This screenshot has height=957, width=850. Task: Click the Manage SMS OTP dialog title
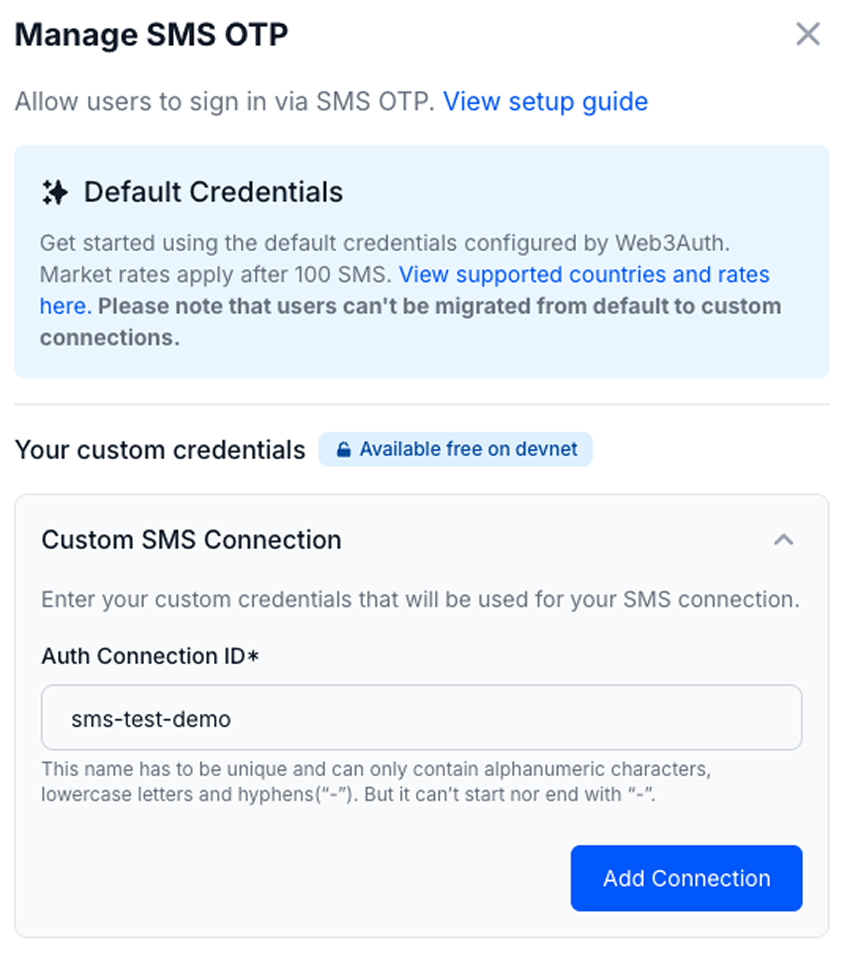150,34
